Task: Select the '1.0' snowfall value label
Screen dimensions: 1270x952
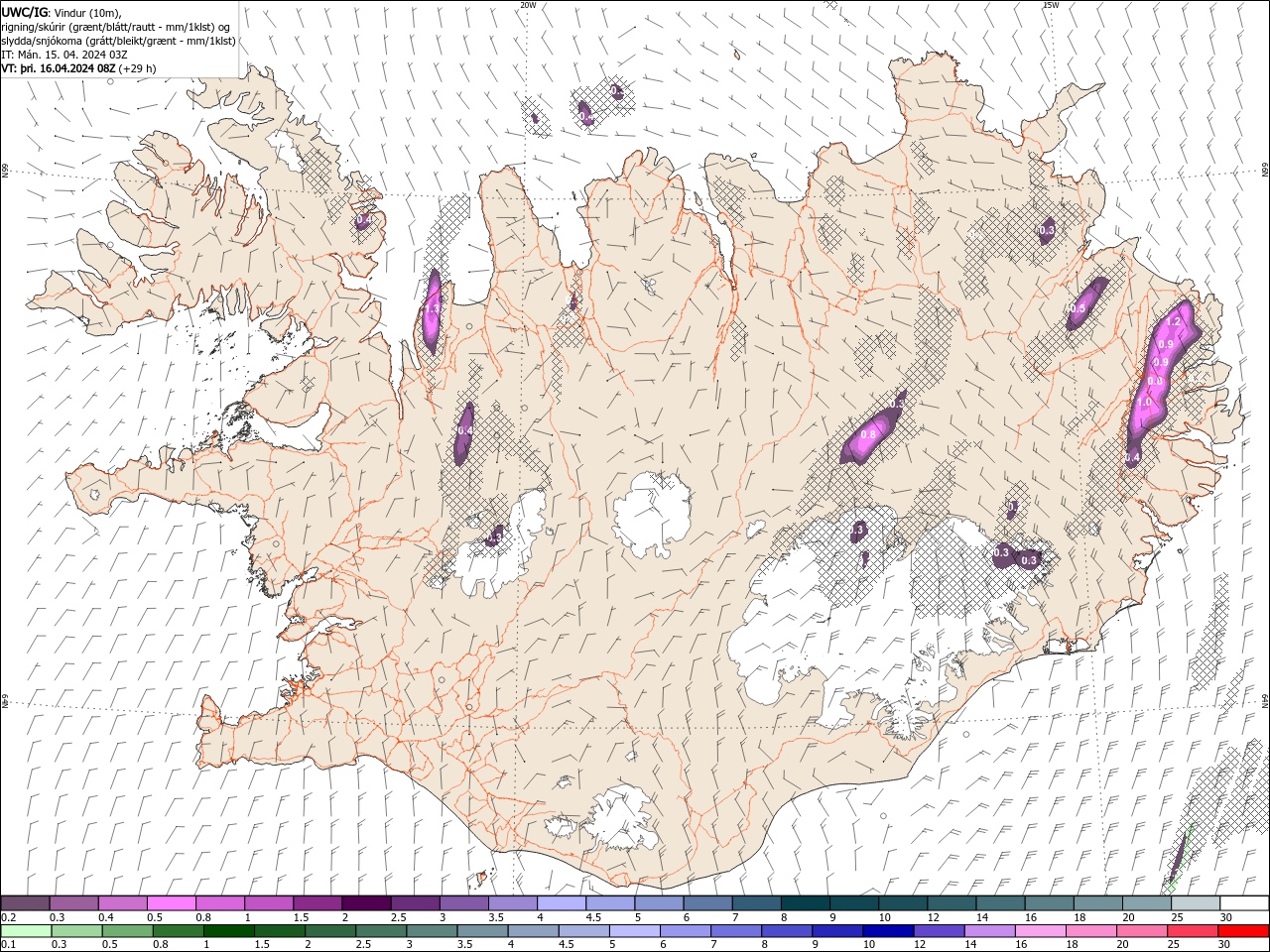Action: [x=1144, y=403]
